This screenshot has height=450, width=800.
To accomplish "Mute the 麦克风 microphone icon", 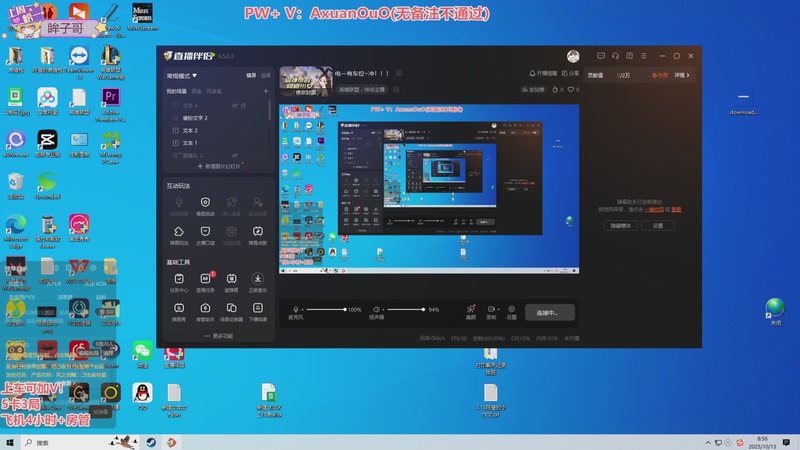I will [295, 309].
